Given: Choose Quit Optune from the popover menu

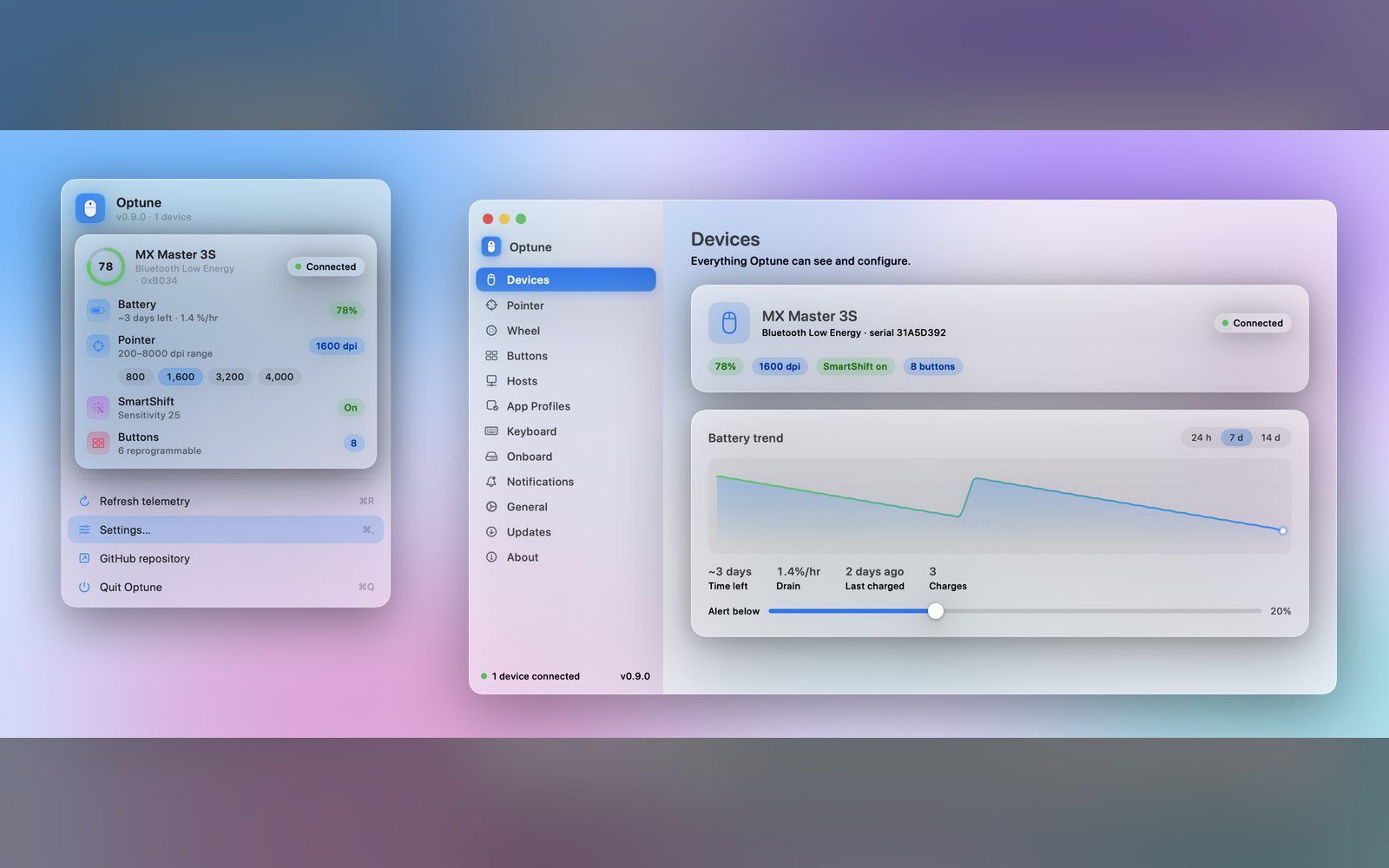Looking at the screenshot, I should click(226, 587).
